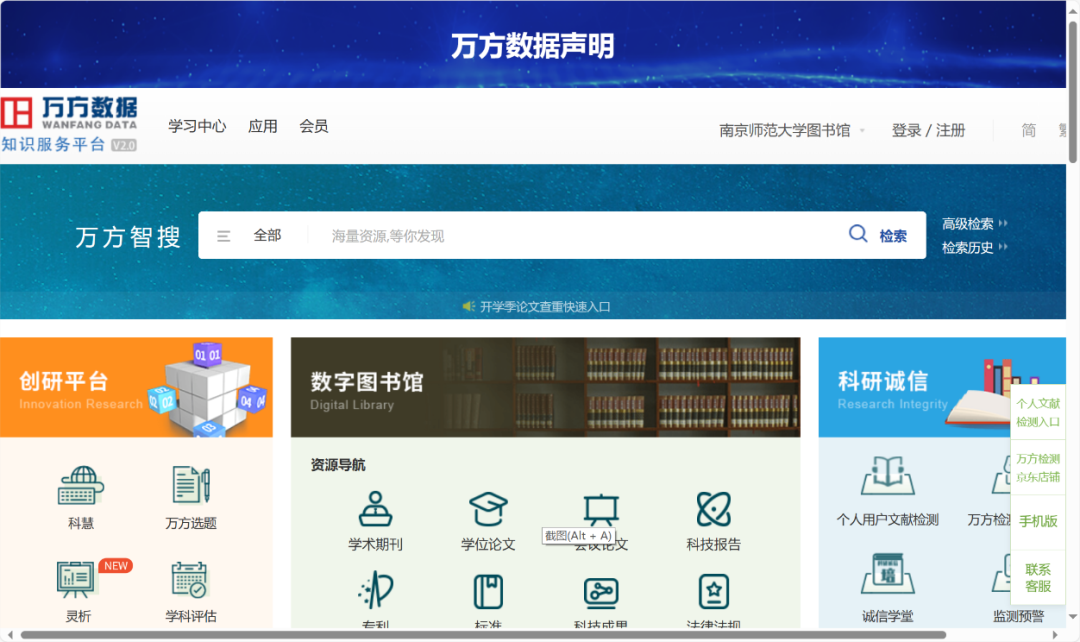Click 个人文献检测入口 side shortcut
Screen dimensions: 1080x642
(1038, 412)
